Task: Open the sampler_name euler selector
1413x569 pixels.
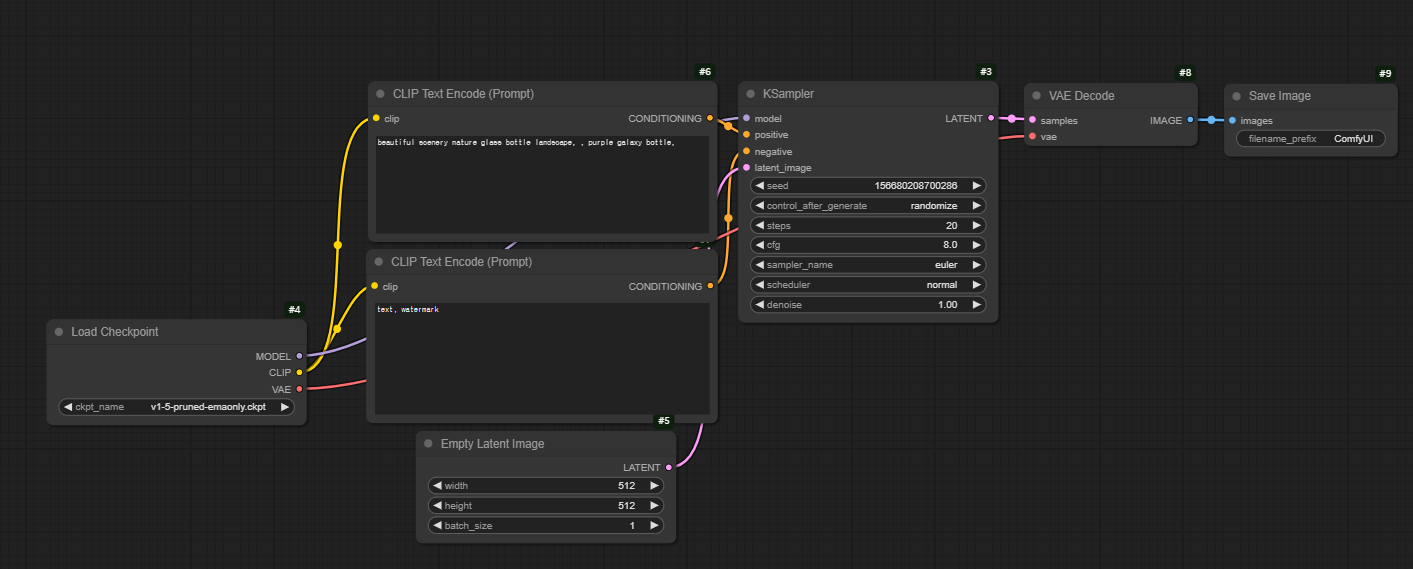Action: (x=867, y=265)
